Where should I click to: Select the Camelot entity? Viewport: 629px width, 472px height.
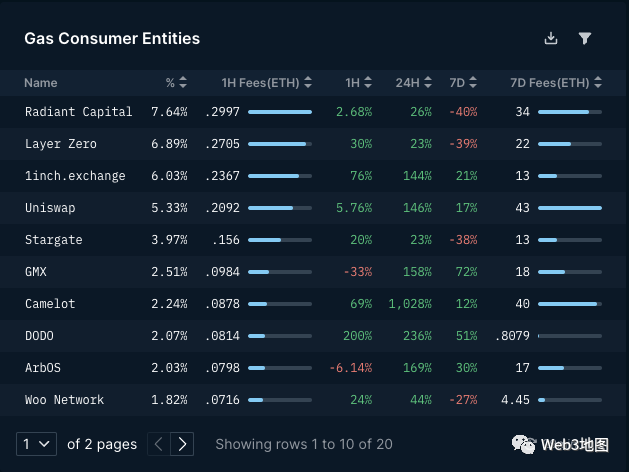tap(50, 304)
